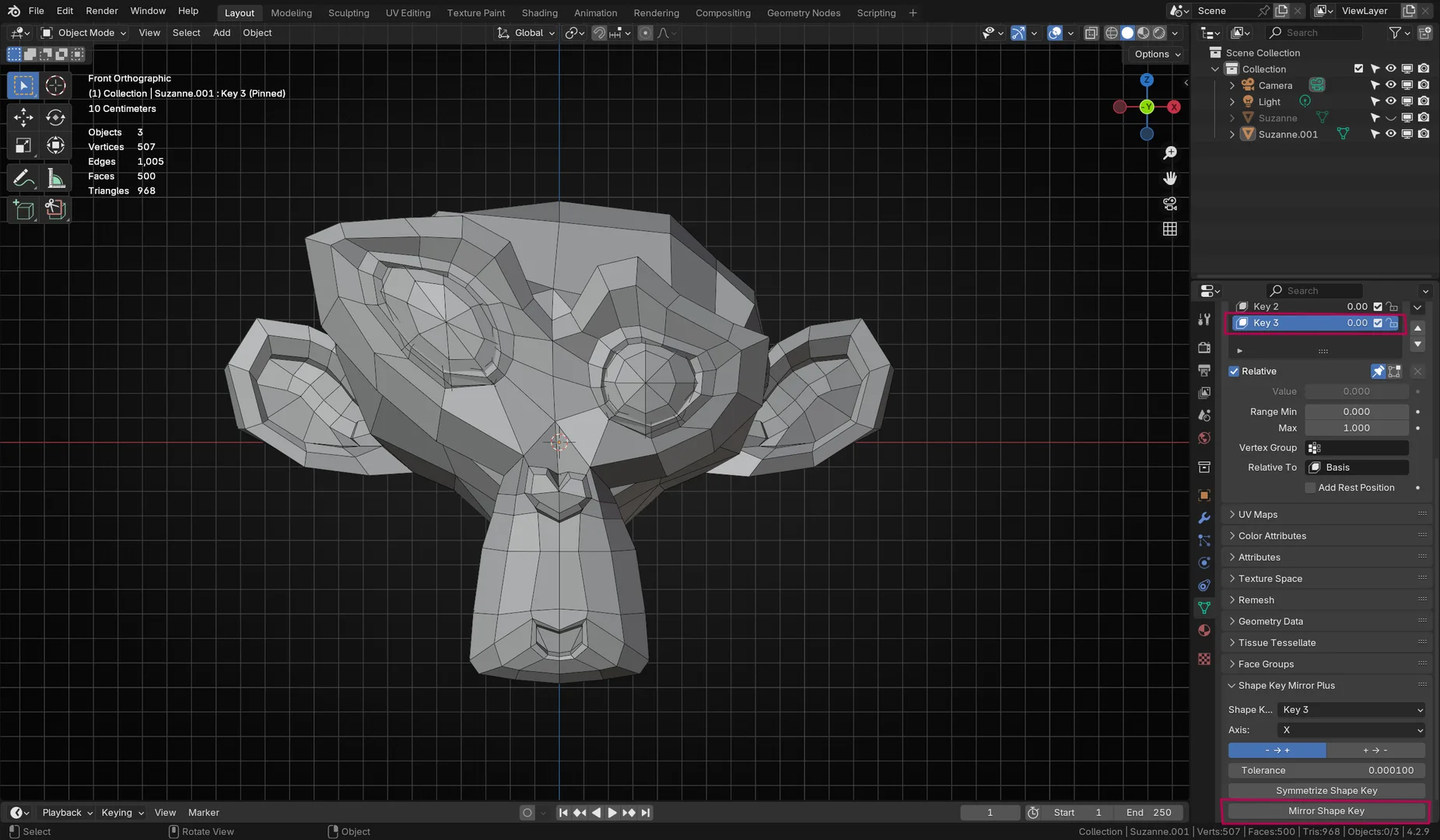Expand the Geometry Data panel
The width and height of the screenshot is (1440, 840).
coord(1270,621)
